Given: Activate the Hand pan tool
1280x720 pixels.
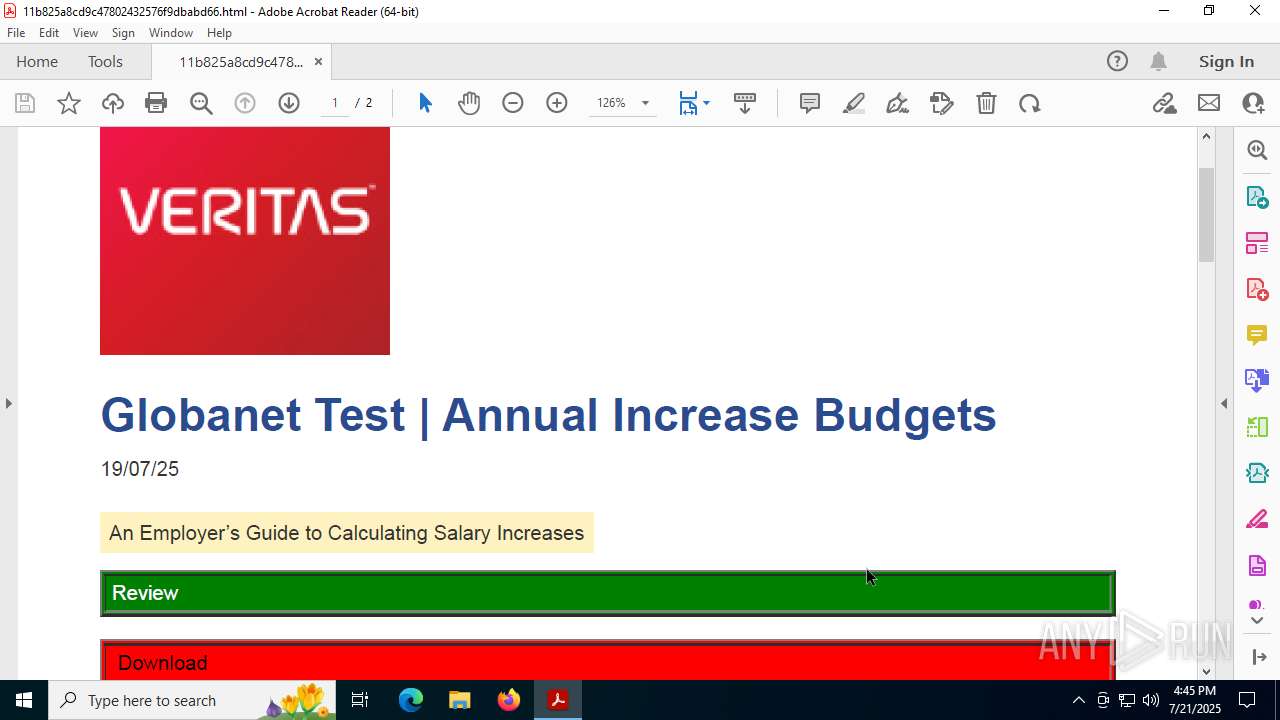Looking at the screenshot, I should pos(469,103).
